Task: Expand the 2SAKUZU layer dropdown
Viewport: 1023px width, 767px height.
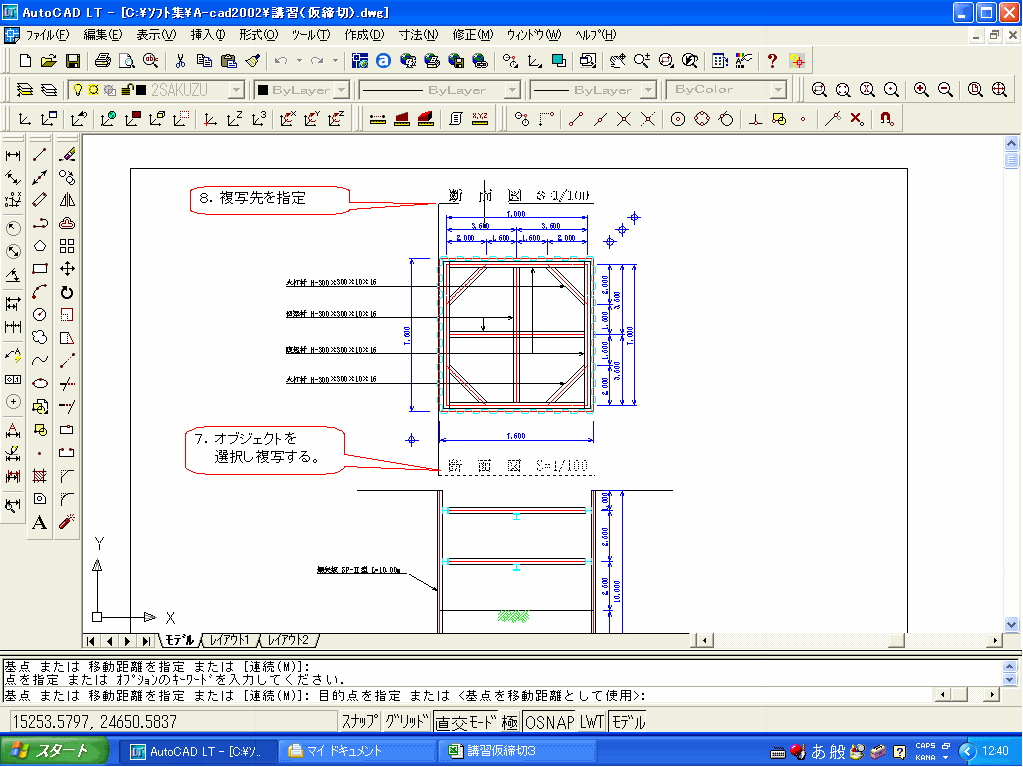Action: pos(237,90)
